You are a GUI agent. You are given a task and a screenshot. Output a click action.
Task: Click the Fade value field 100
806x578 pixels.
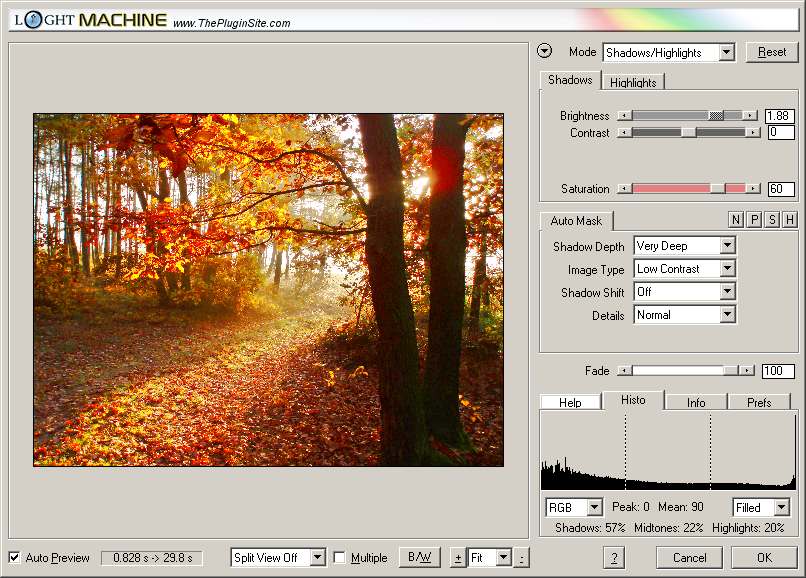tap(778, 371)
